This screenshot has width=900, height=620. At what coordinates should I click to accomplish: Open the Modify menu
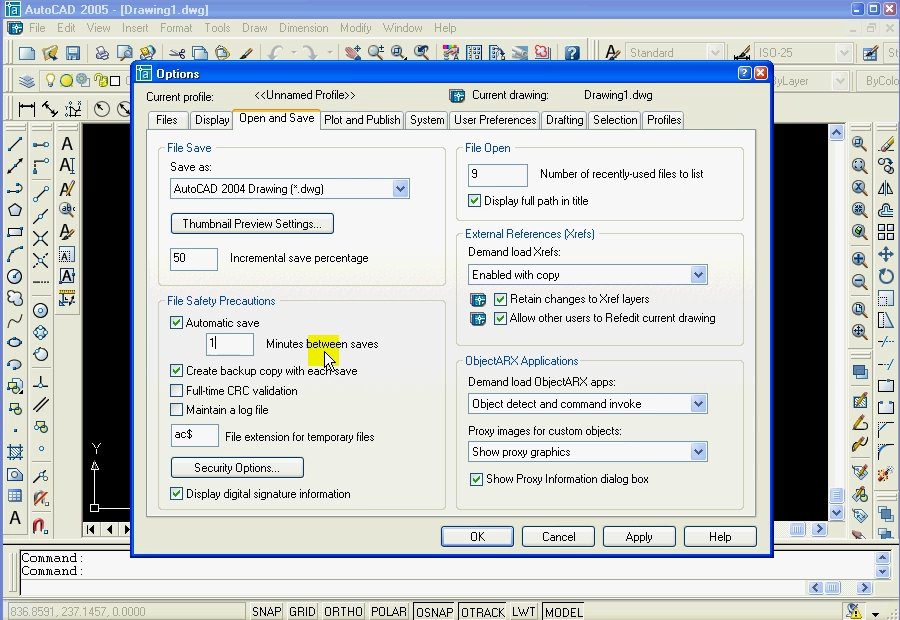click(355, 28)
